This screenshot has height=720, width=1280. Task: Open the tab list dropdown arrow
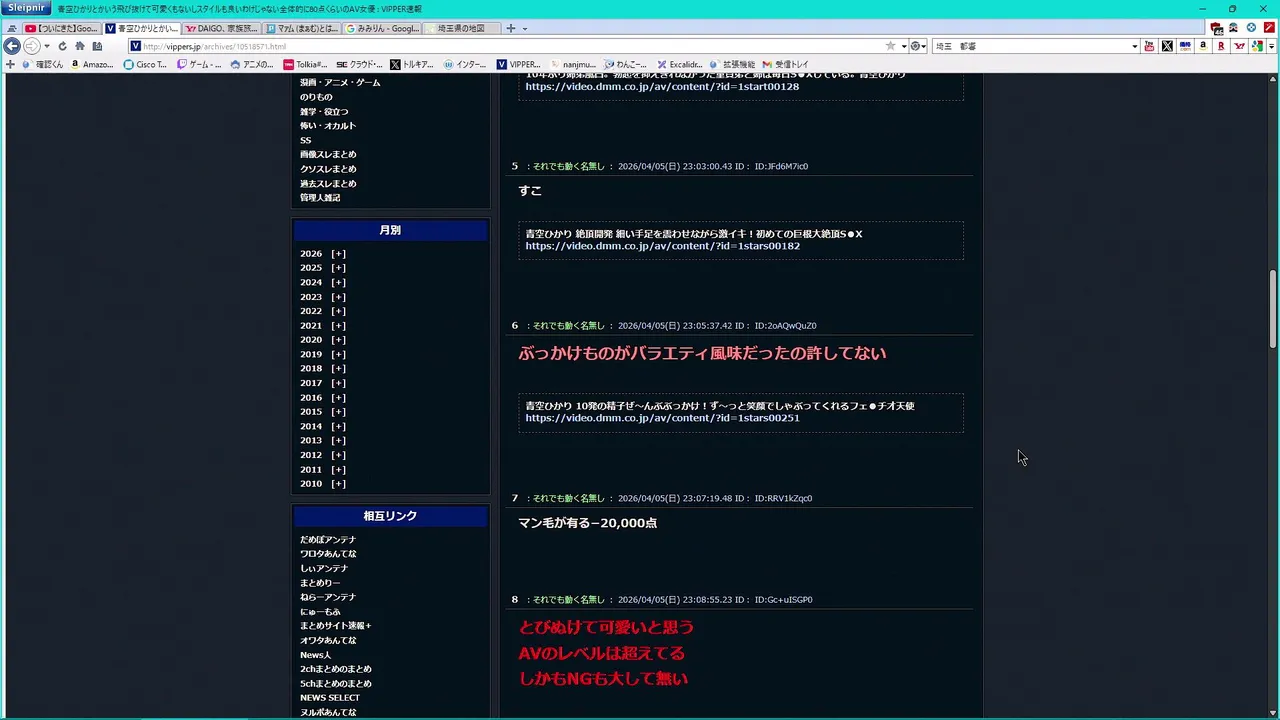[x=525, y=28]
